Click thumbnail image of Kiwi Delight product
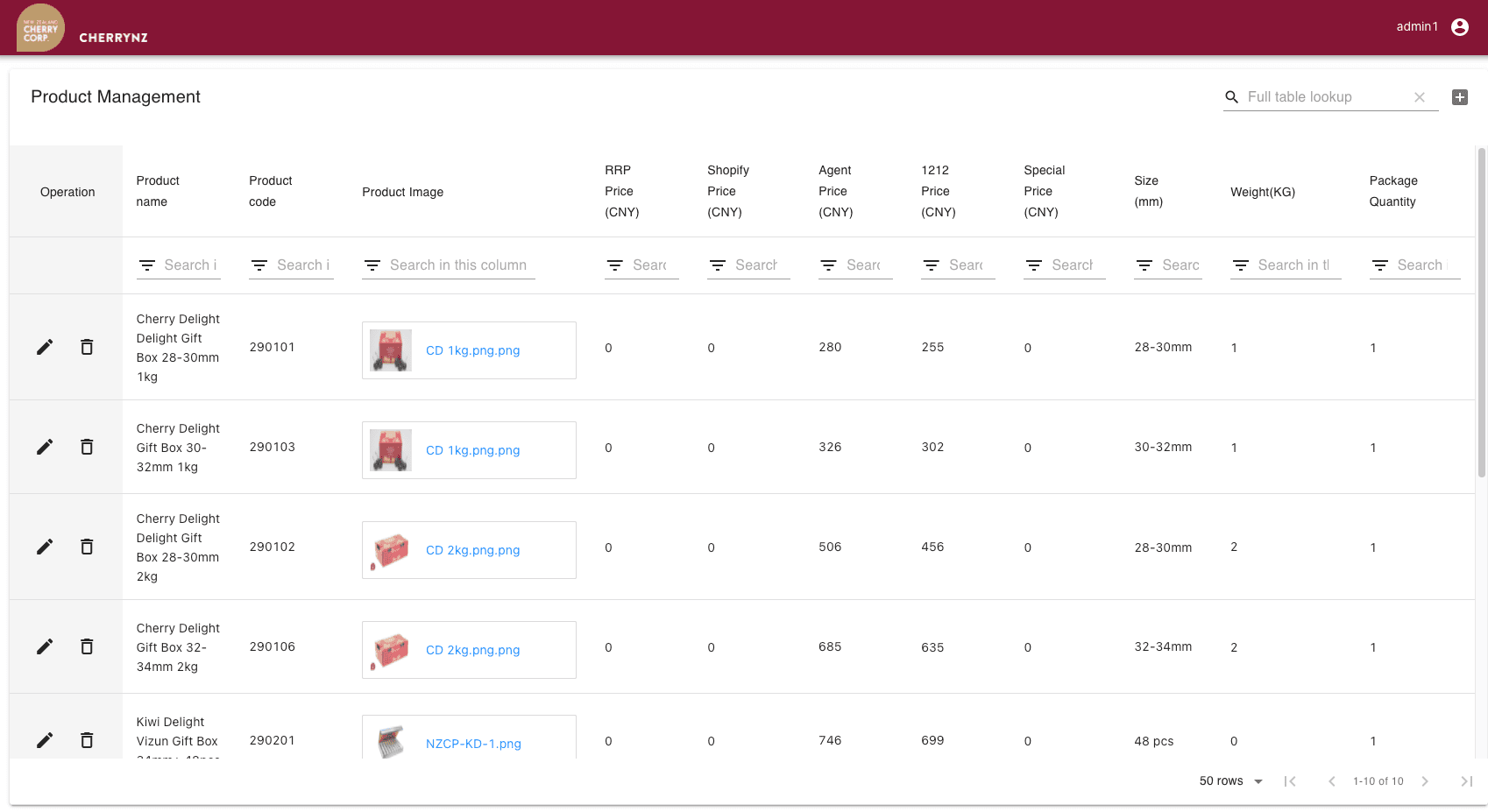The height and width of the screenshot is (812, 1488). point(391,741)
